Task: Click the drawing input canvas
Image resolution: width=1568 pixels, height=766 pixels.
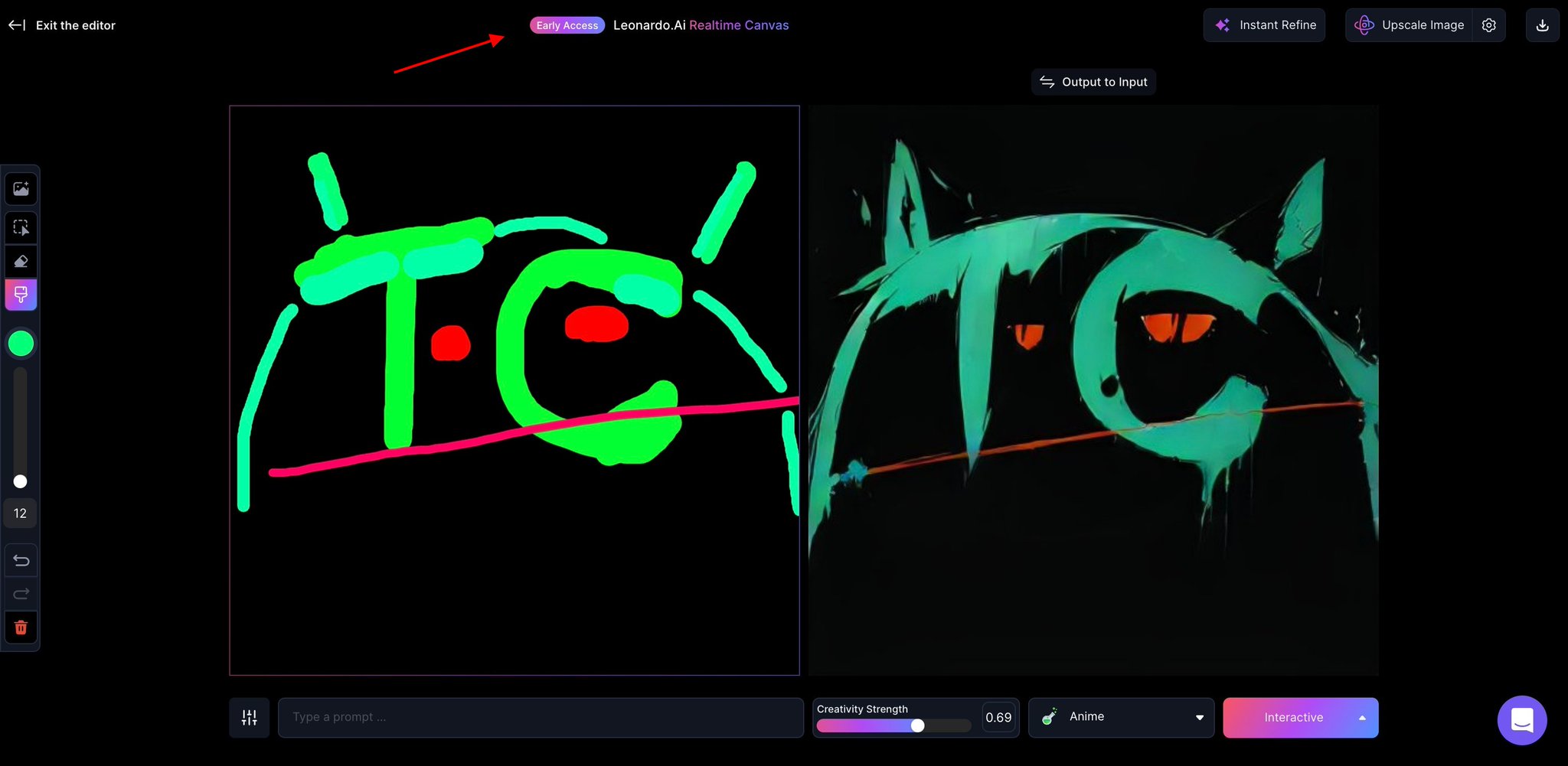Action: (514, 390)
